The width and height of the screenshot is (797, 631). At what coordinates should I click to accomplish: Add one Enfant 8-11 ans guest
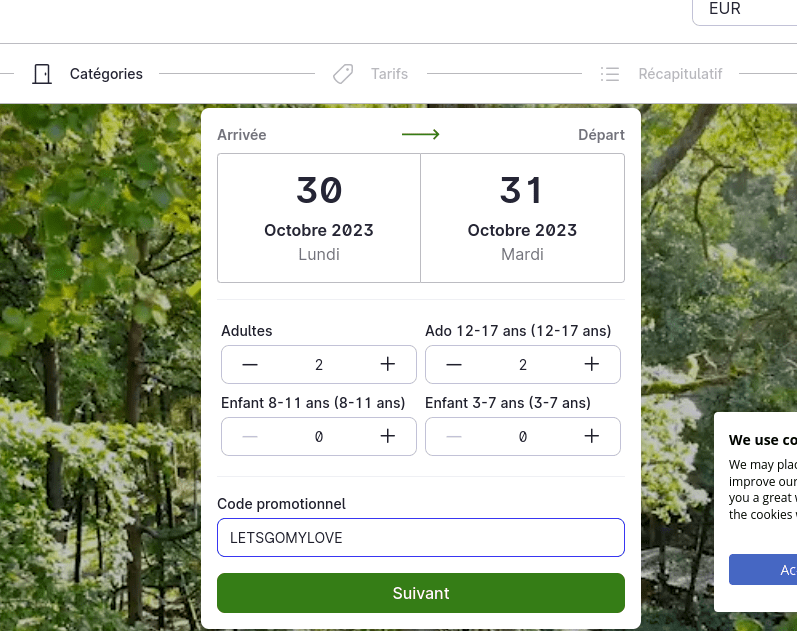(387, 436)
